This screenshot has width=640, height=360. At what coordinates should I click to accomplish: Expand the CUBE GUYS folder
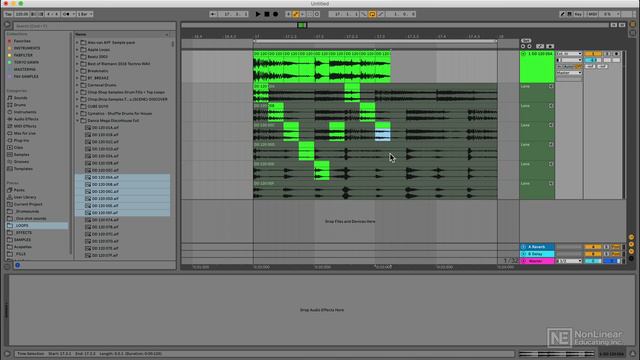77,106
